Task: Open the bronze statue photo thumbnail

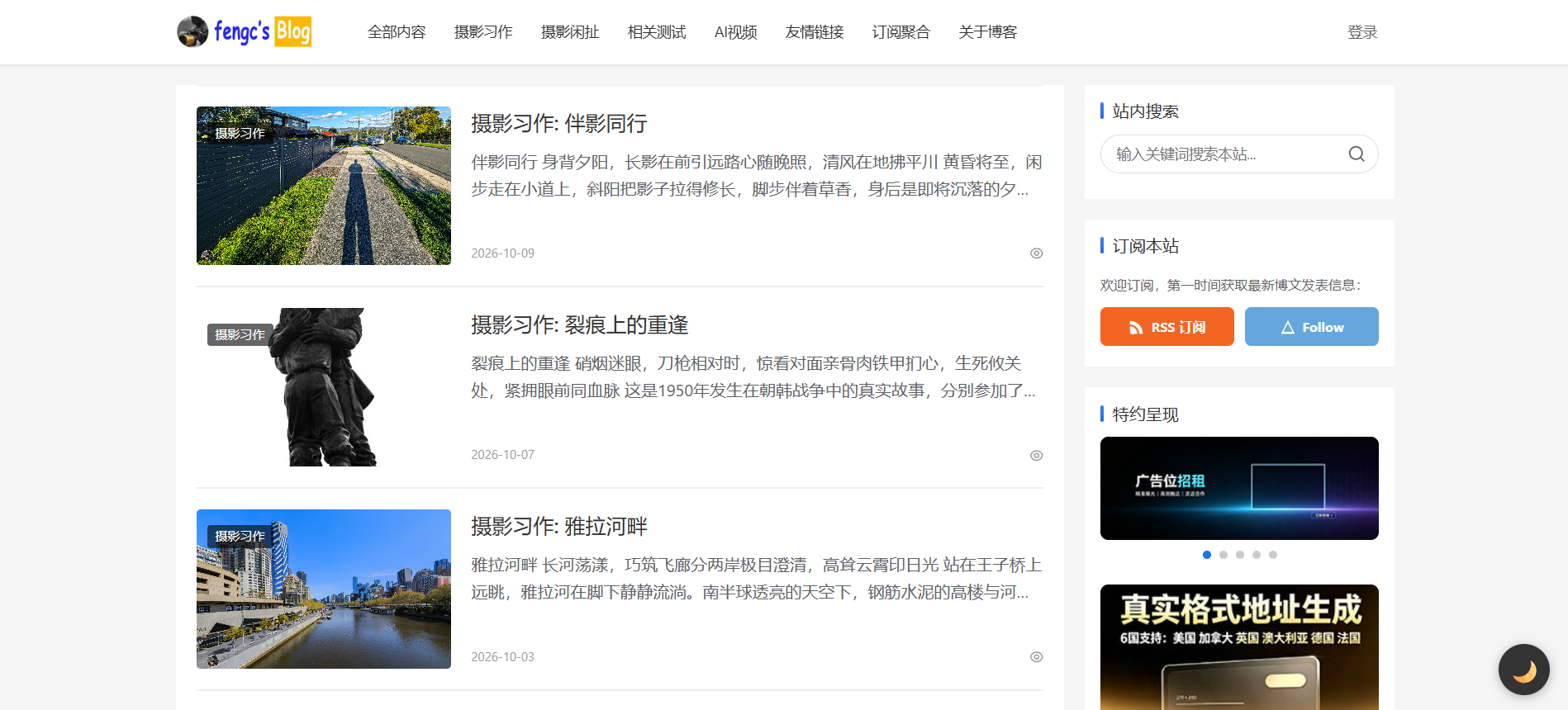Action: [324, 387]
